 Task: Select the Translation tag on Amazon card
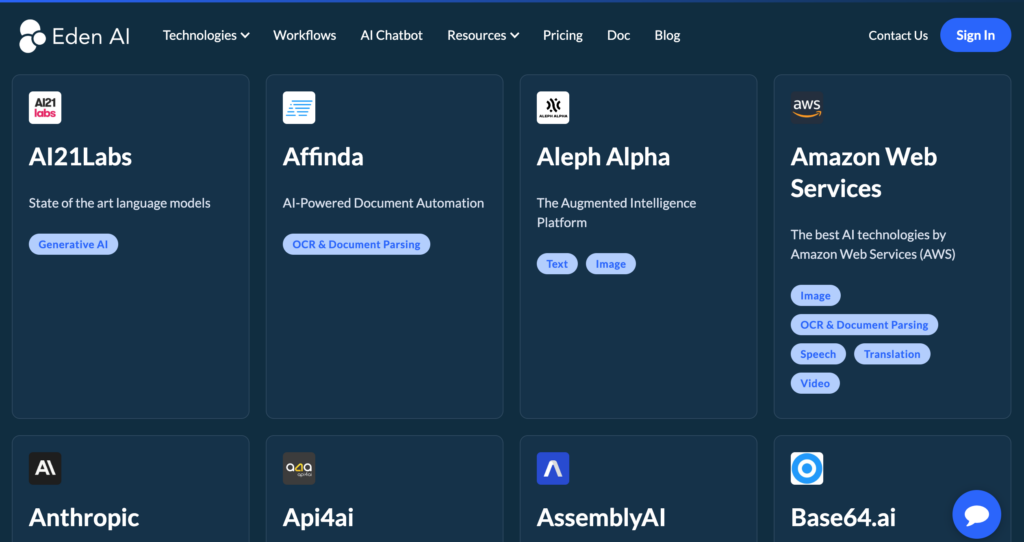click(x=892, y=354)
